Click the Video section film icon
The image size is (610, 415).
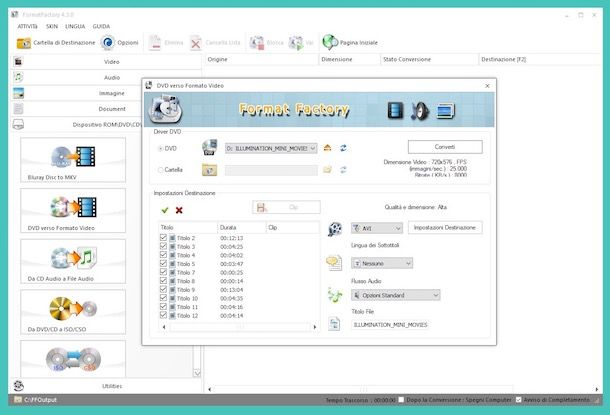(18, 61)
